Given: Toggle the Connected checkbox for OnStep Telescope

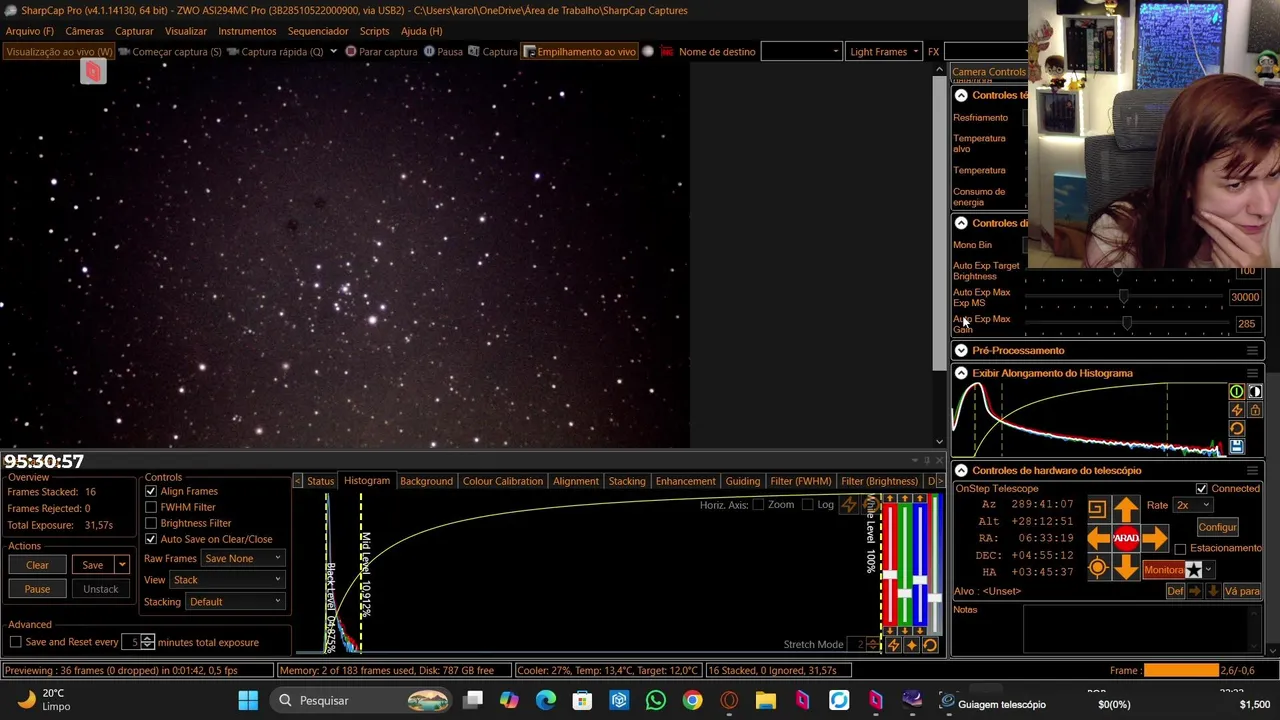Looking at the screenshot, I should (1201, 489).
